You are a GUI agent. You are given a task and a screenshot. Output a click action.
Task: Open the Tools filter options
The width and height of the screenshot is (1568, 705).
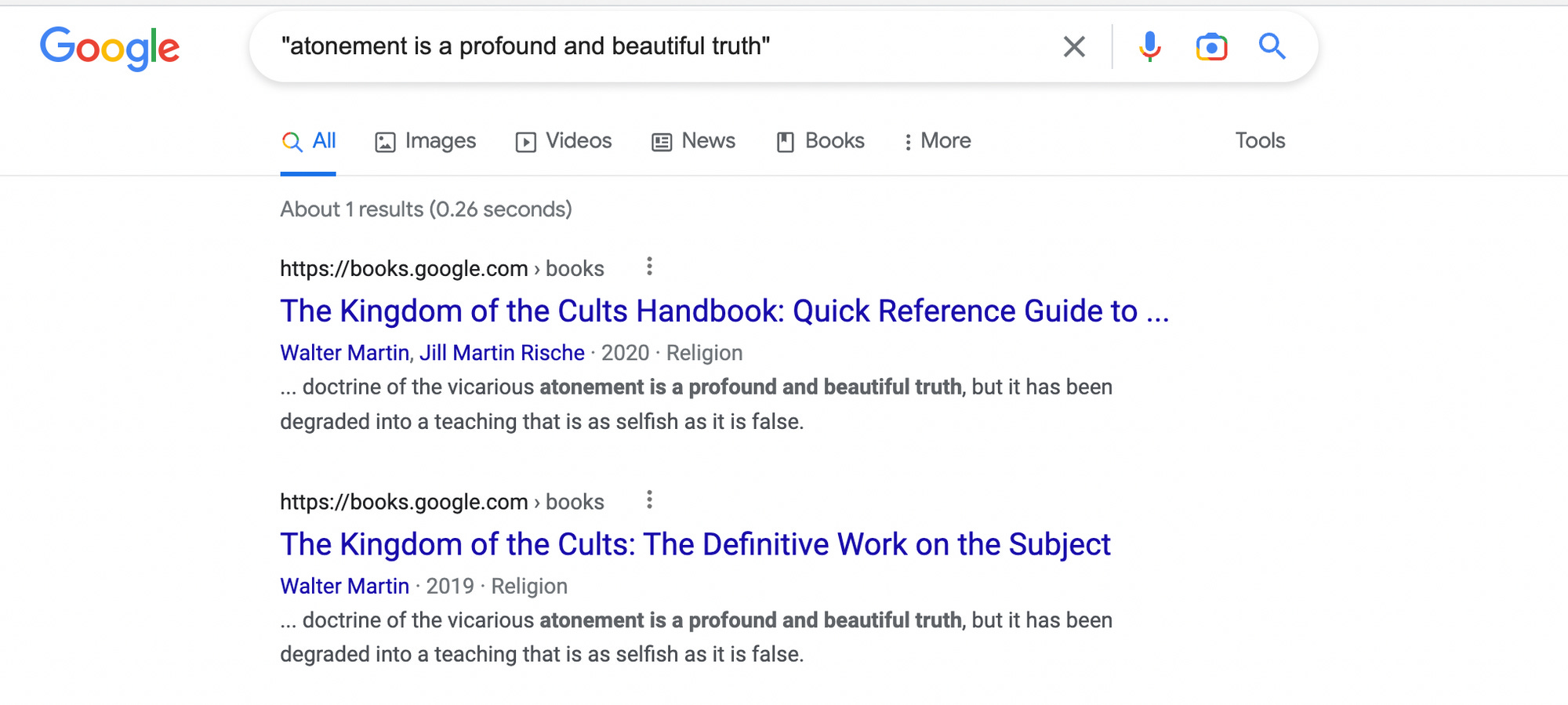(1260, 140)
